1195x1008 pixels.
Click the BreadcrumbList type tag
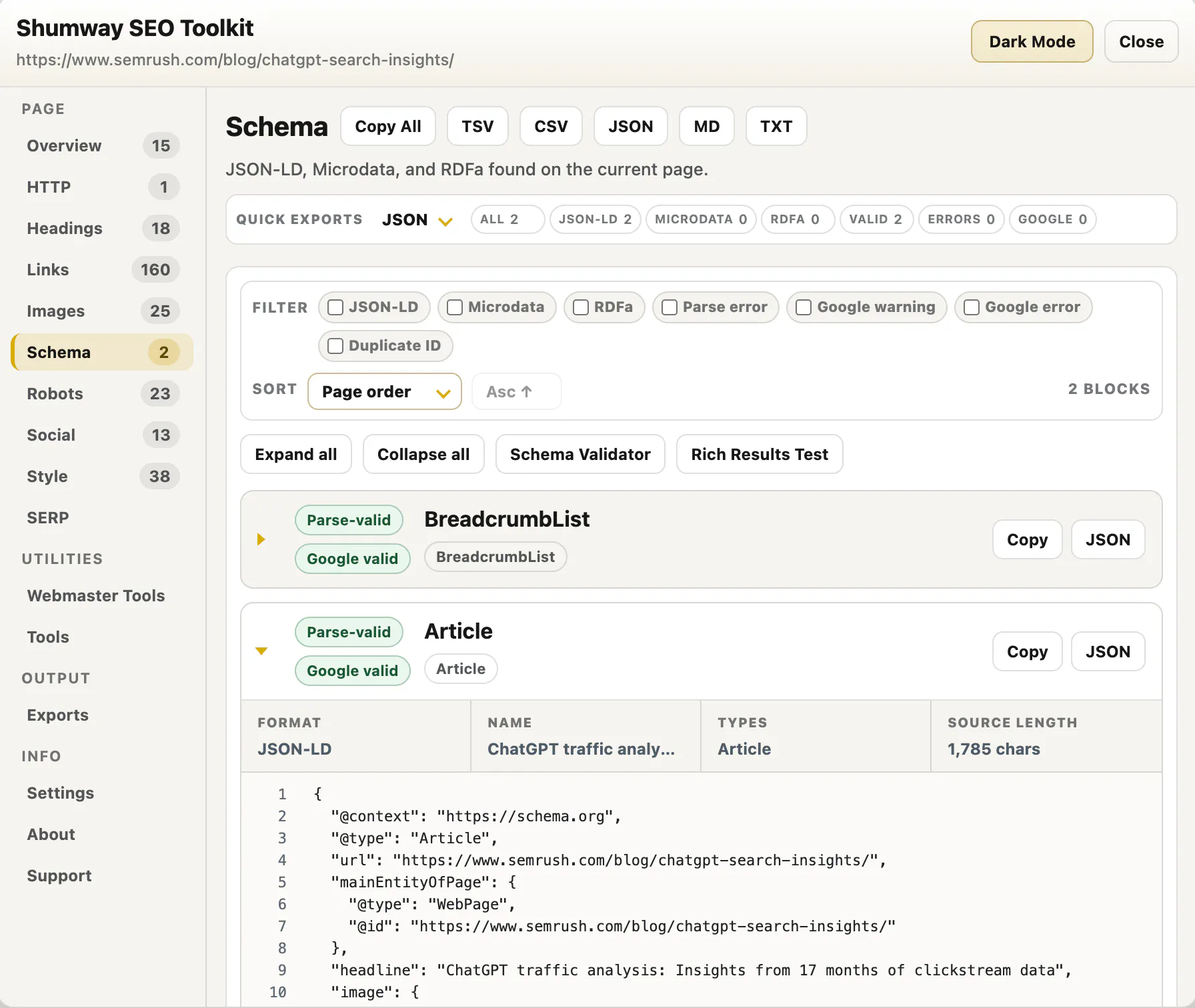(495, 557)
